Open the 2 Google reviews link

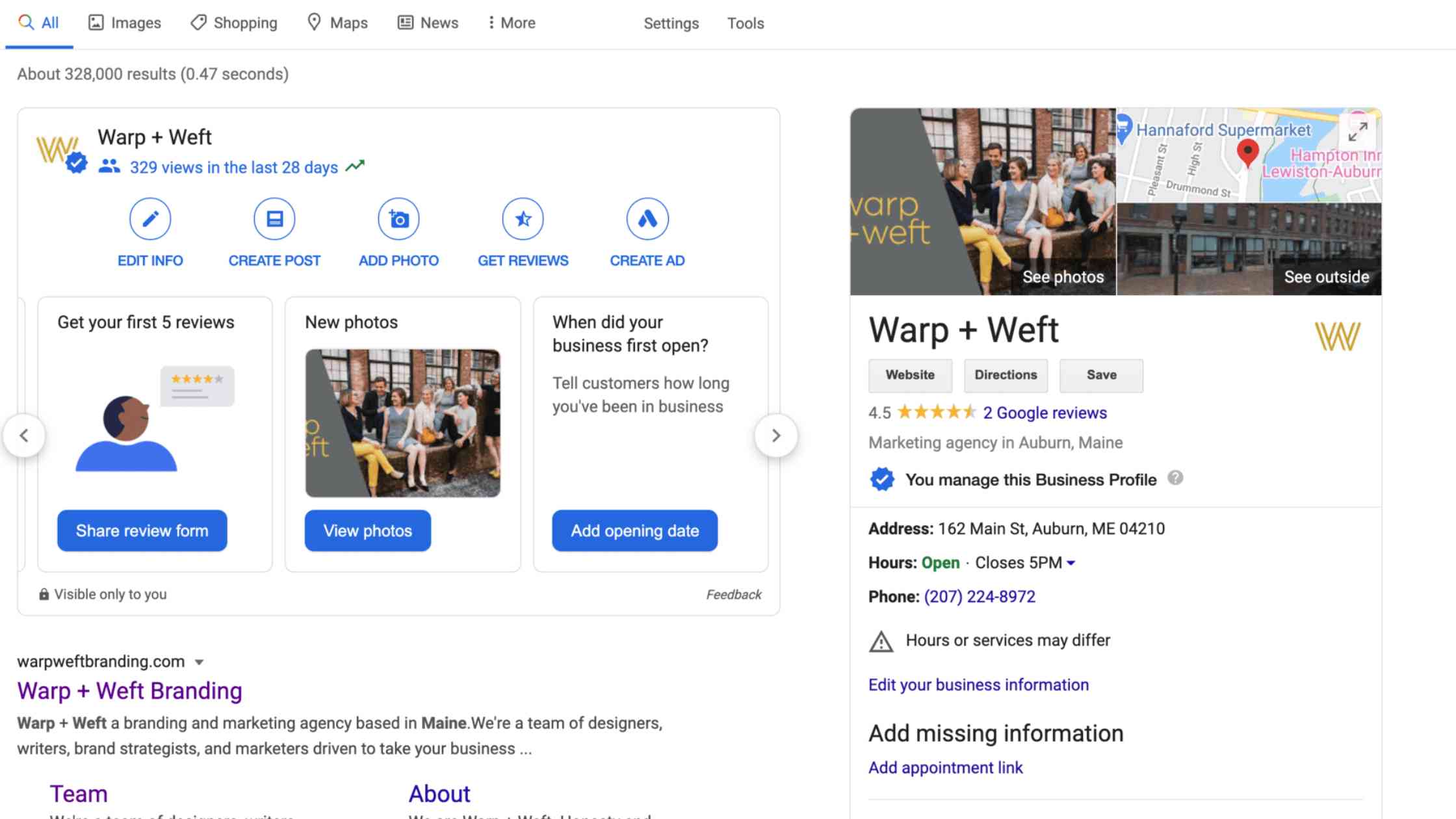1045,413
